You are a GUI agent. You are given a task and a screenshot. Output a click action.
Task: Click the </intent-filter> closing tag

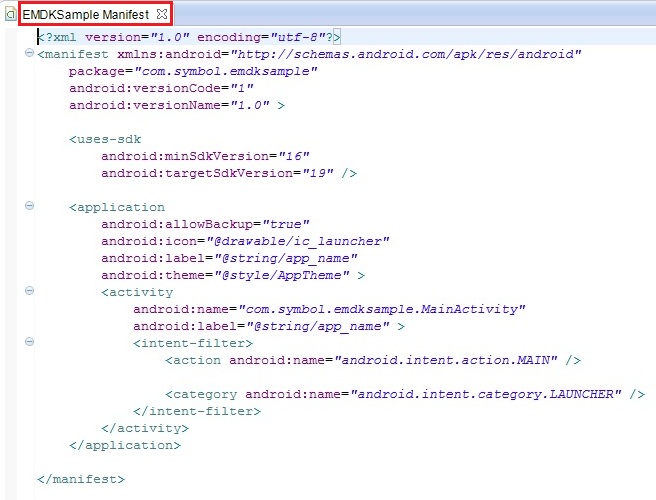pos(197,411)
